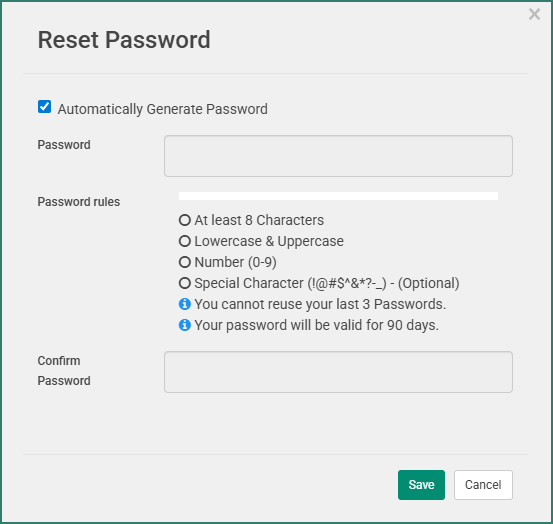Click info icon beside reuse last 3 Passwords
This screenshot has height=524, width=553.
(x=184, y=304)
